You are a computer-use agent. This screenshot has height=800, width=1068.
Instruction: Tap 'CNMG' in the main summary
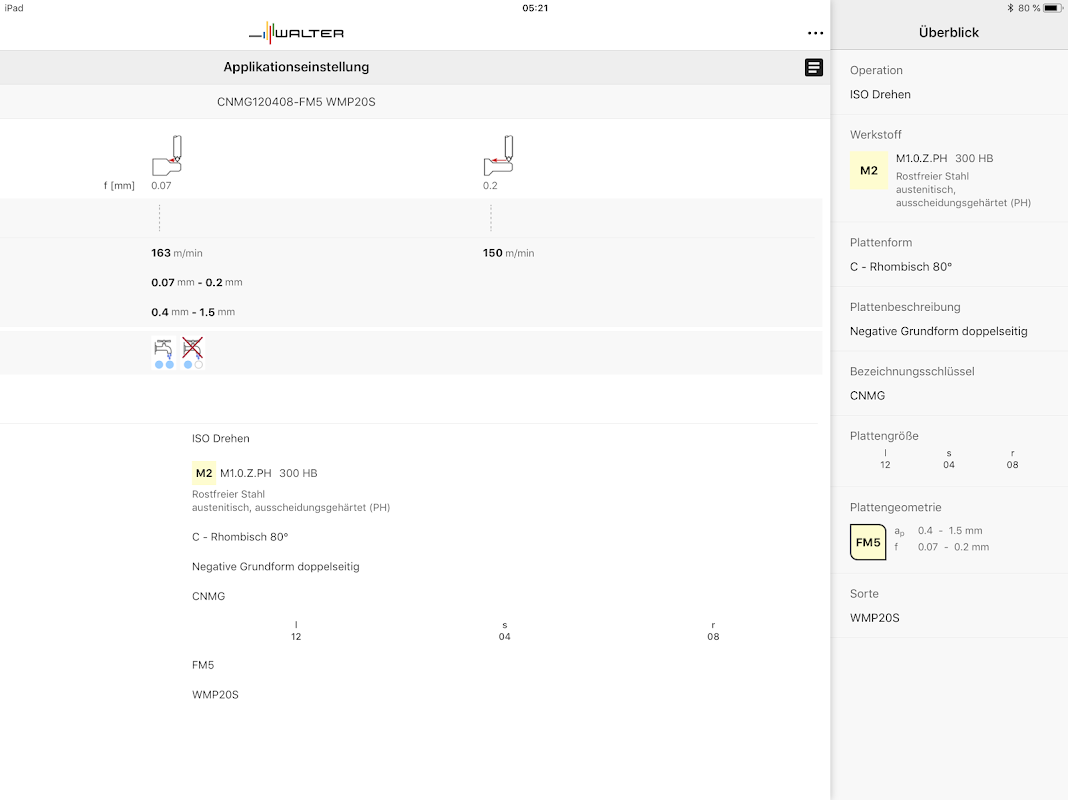click(x=208, y=596)
